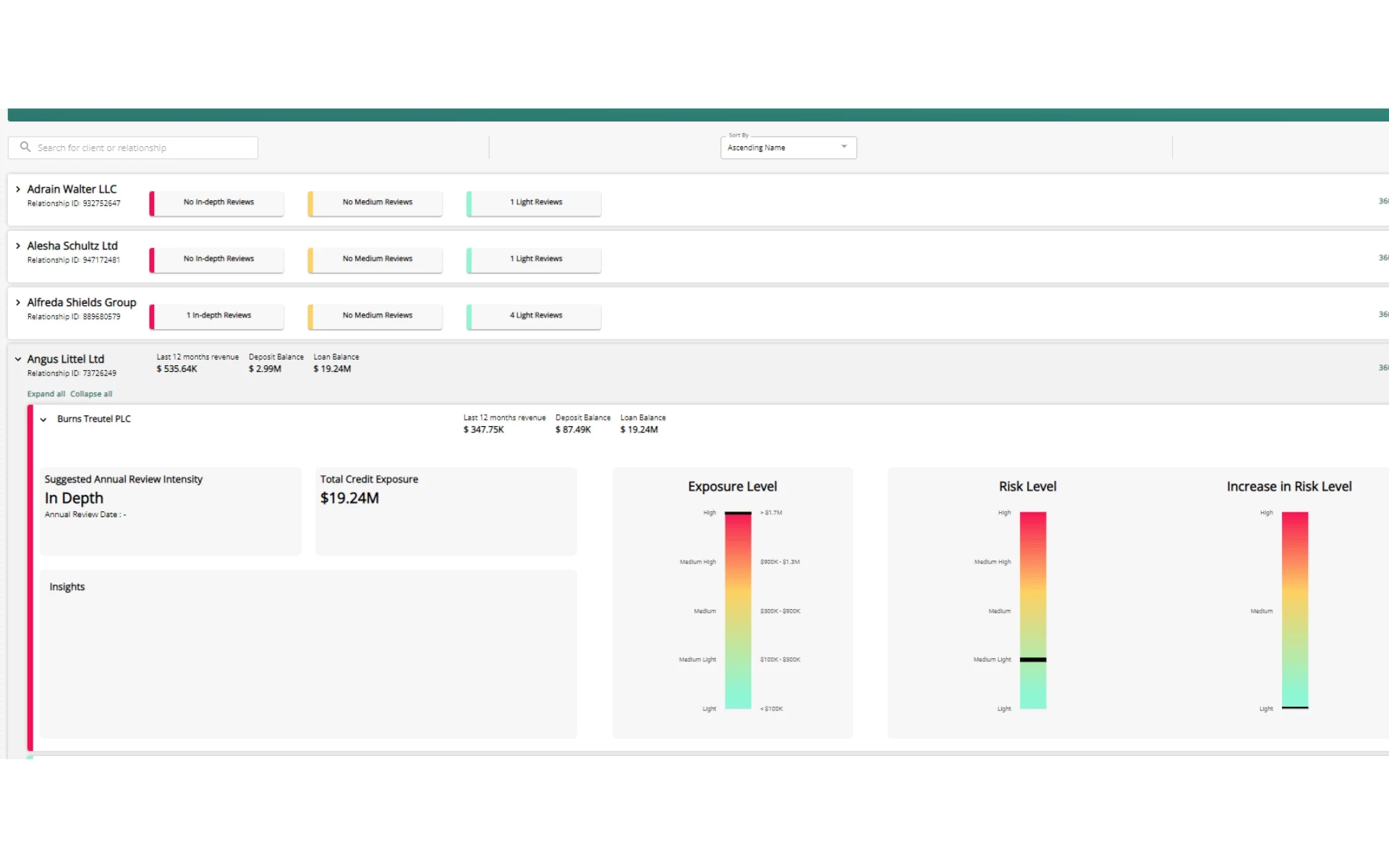1389x868 pixels.
Task: Click the In Depth review intensity value
Action: (x=74, y=498)
